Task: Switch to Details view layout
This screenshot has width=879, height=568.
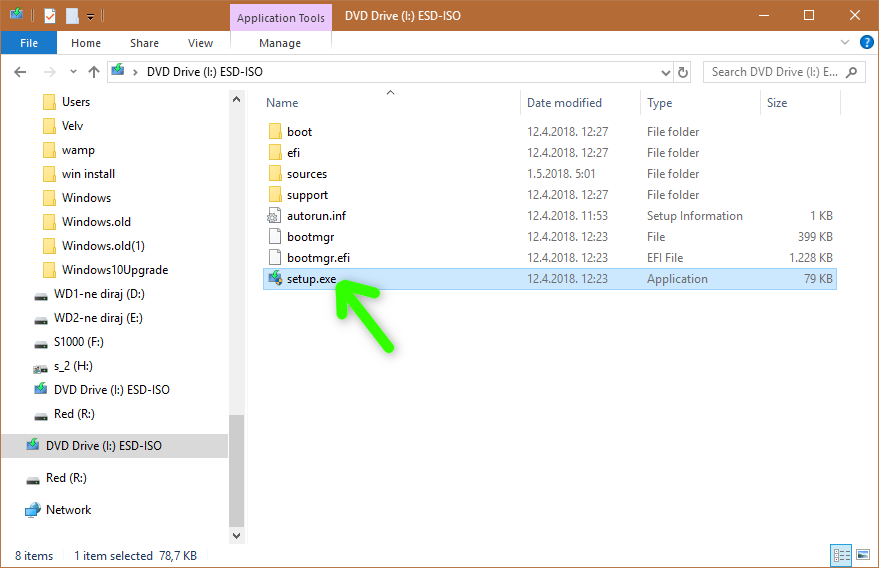Action: pyautogui.click(x=841, y=555)
